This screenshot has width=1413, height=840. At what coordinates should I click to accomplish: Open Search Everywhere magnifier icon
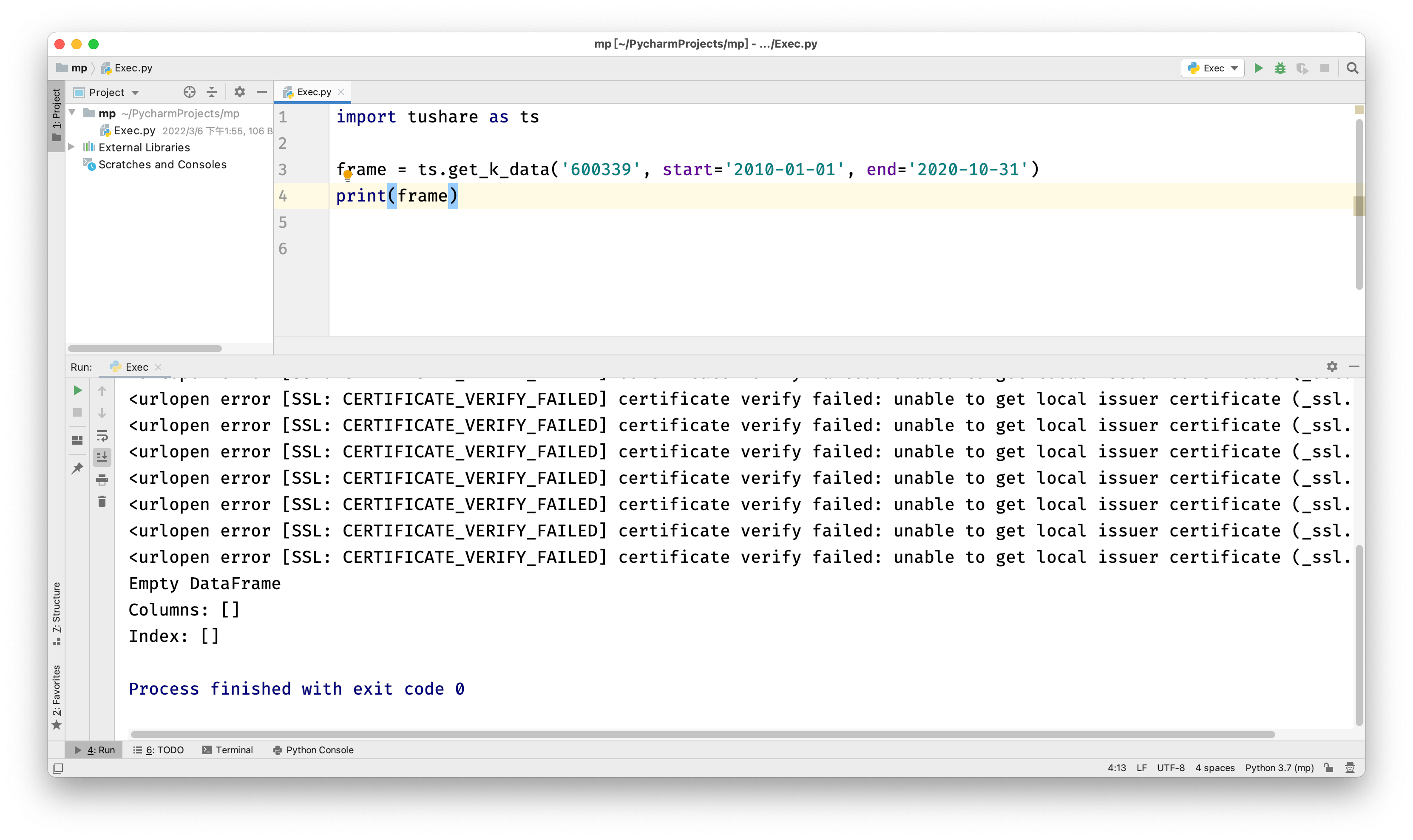[x=1352, y=68]
